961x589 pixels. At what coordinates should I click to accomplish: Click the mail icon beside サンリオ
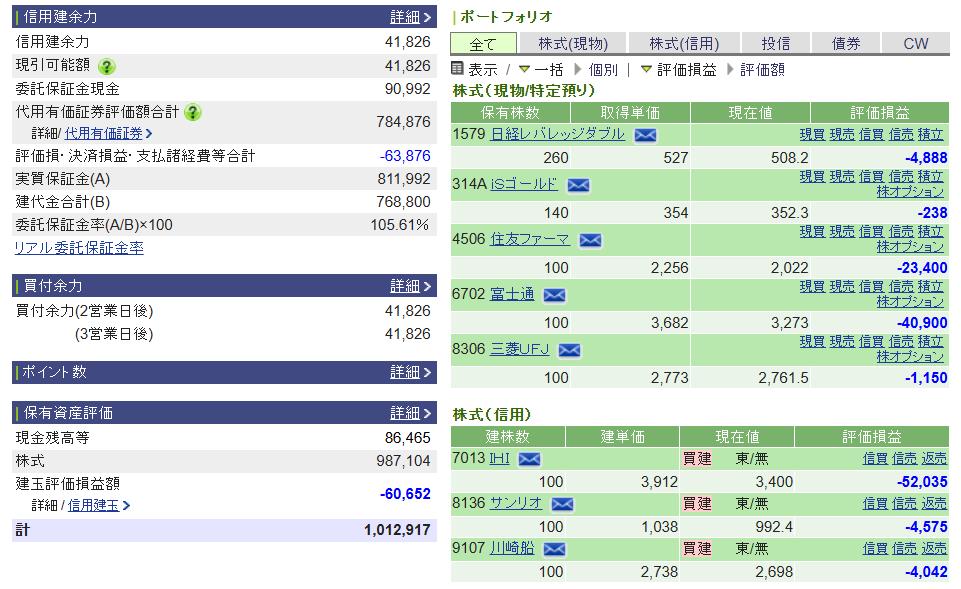point(562,504)
